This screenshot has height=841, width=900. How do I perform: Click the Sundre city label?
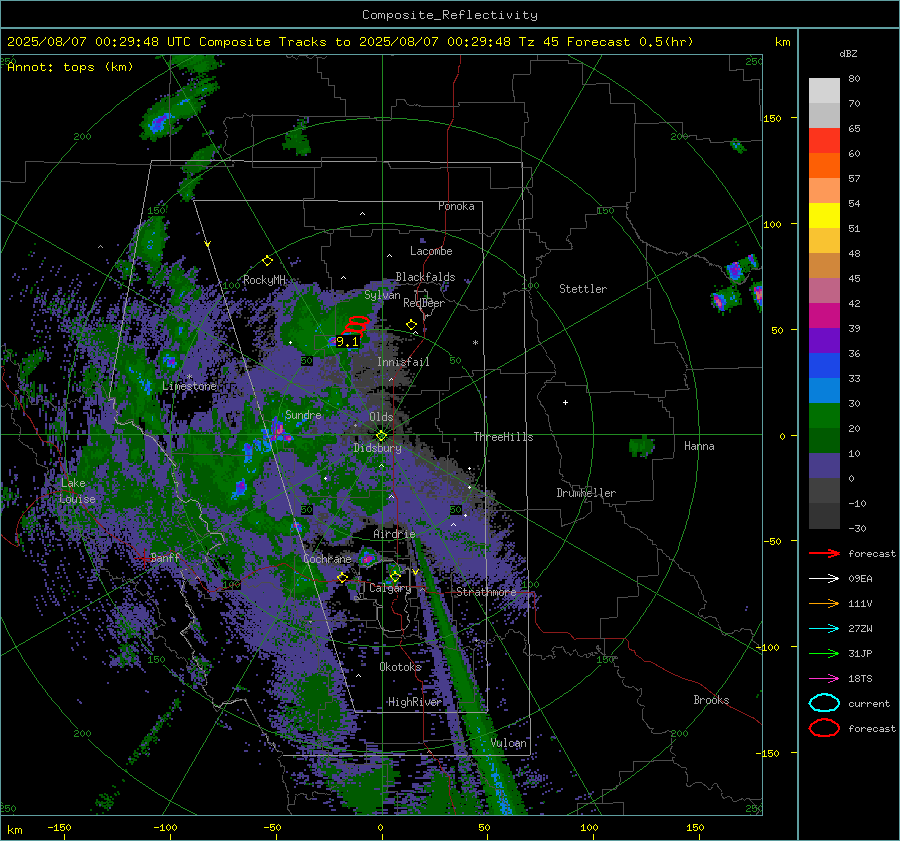(303, 414)
